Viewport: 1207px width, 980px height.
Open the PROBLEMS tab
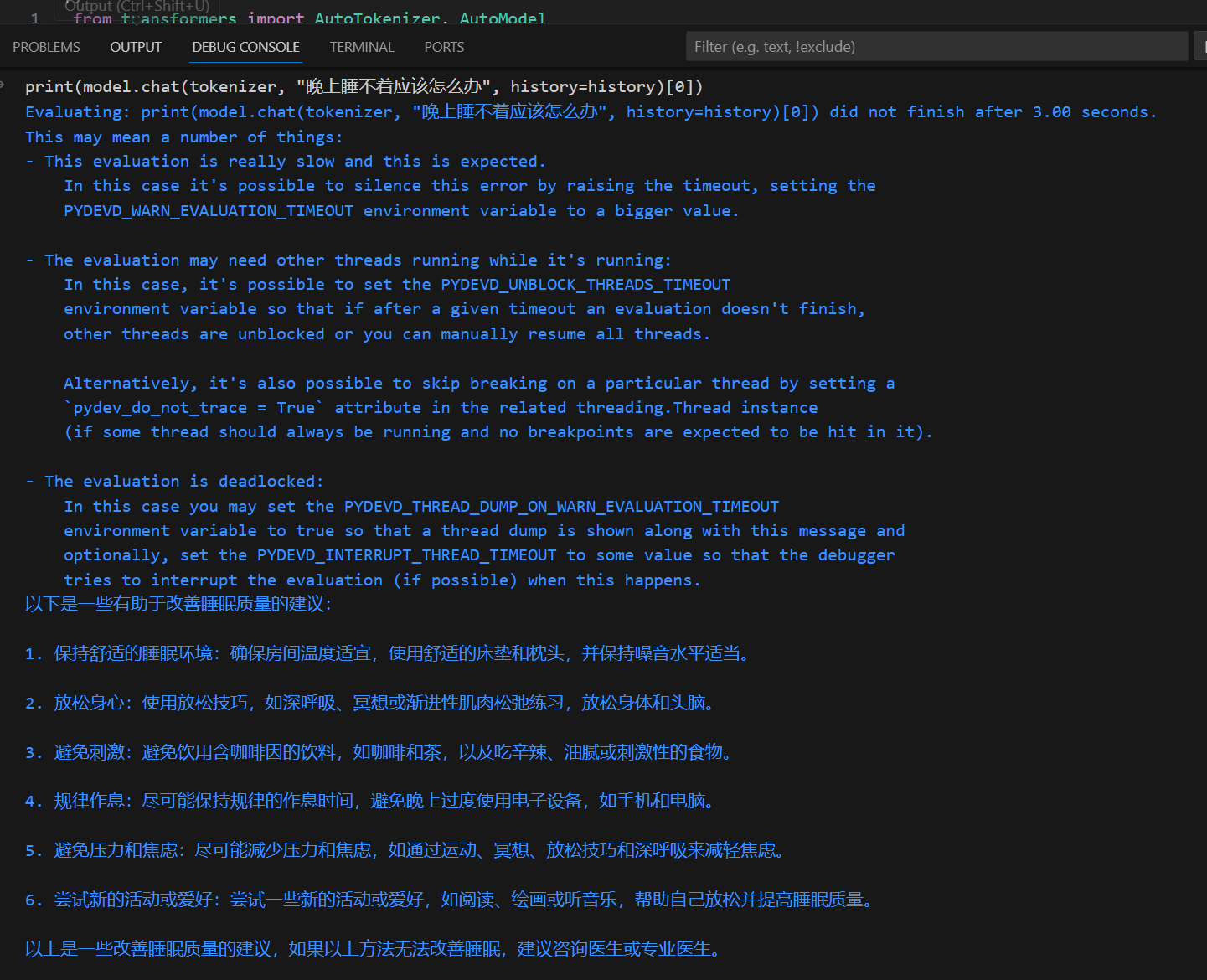click(46, 47)
